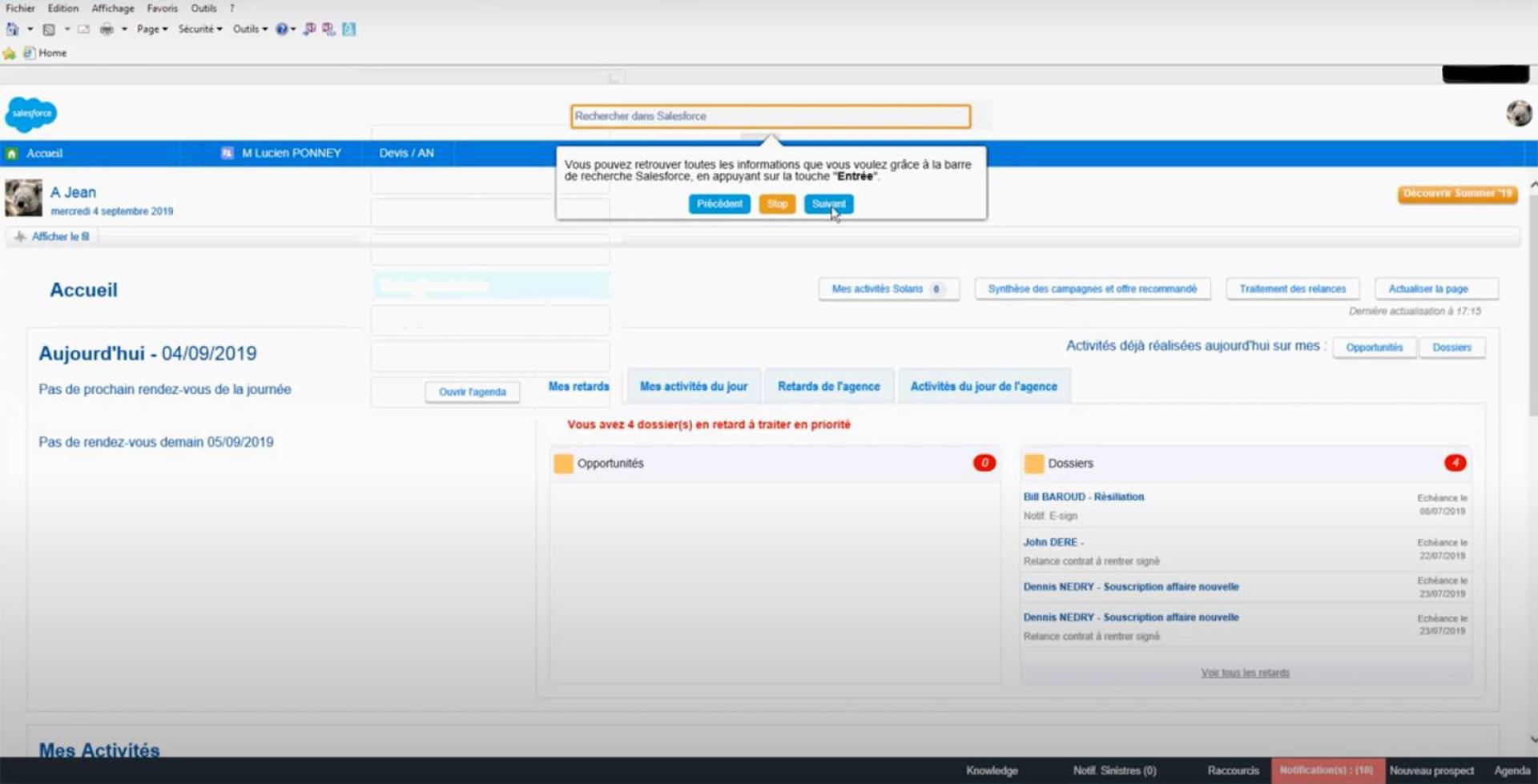Open the Affichage menu
The image size is (1538, 784).
[112, 8]
